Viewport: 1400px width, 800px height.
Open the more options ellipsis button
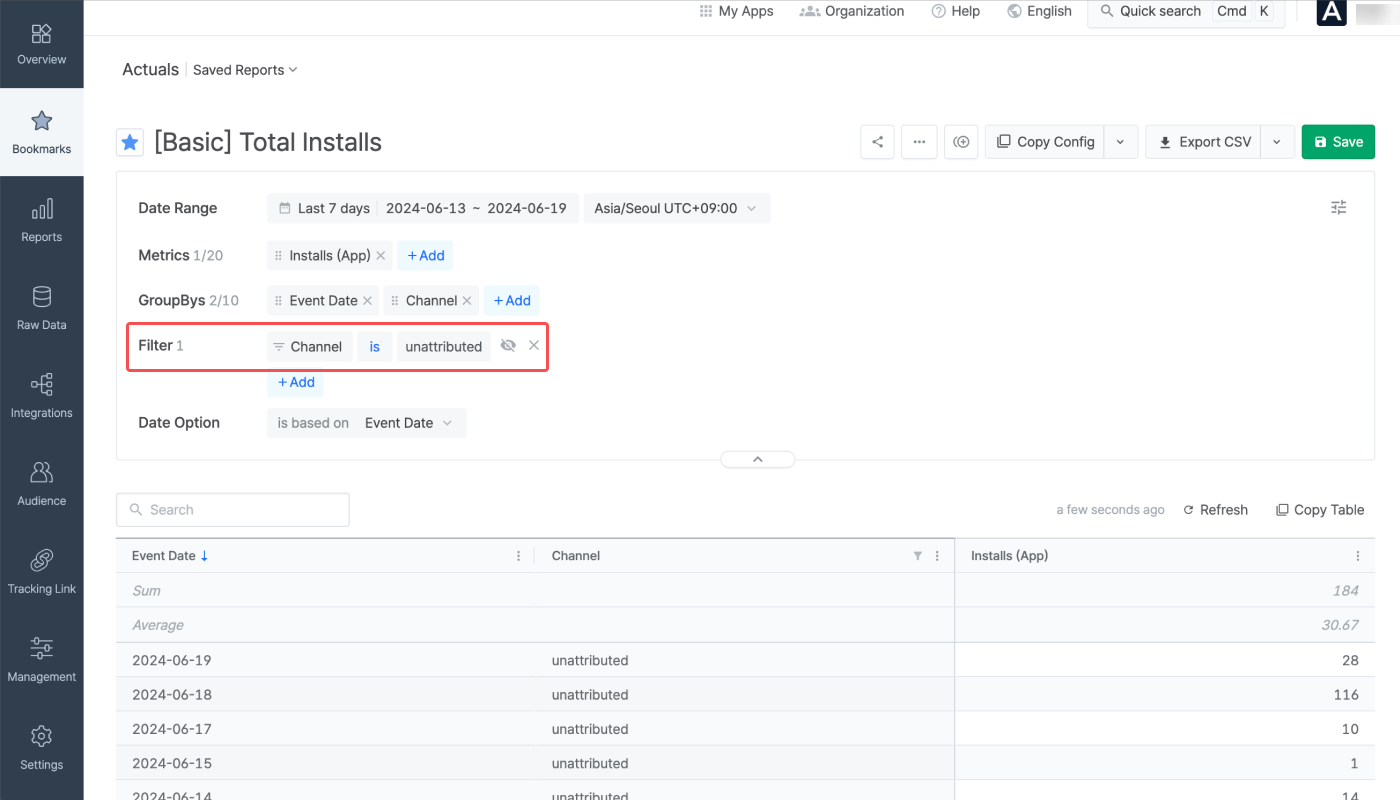coord(919,142)
